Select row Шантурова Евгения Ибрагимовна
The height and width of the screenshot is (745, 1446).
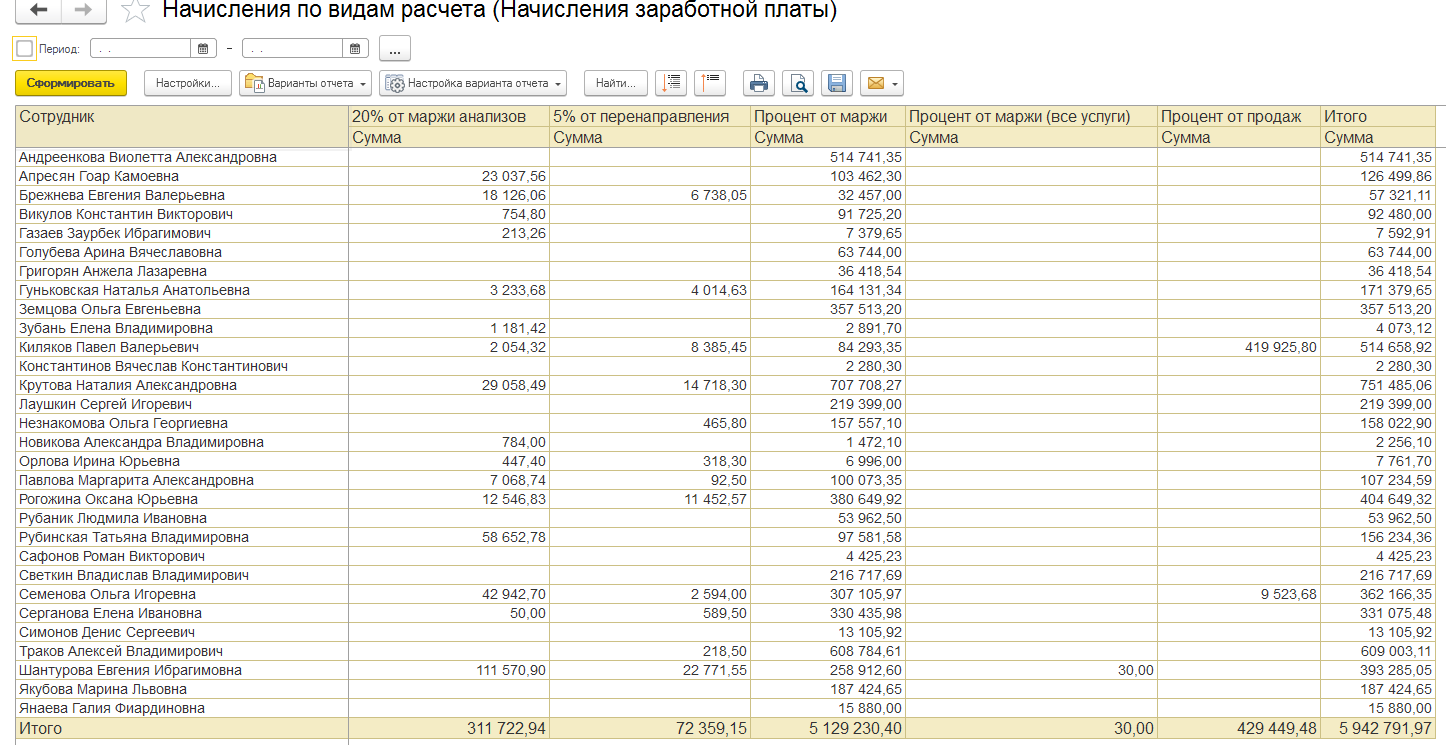point(726,670)
